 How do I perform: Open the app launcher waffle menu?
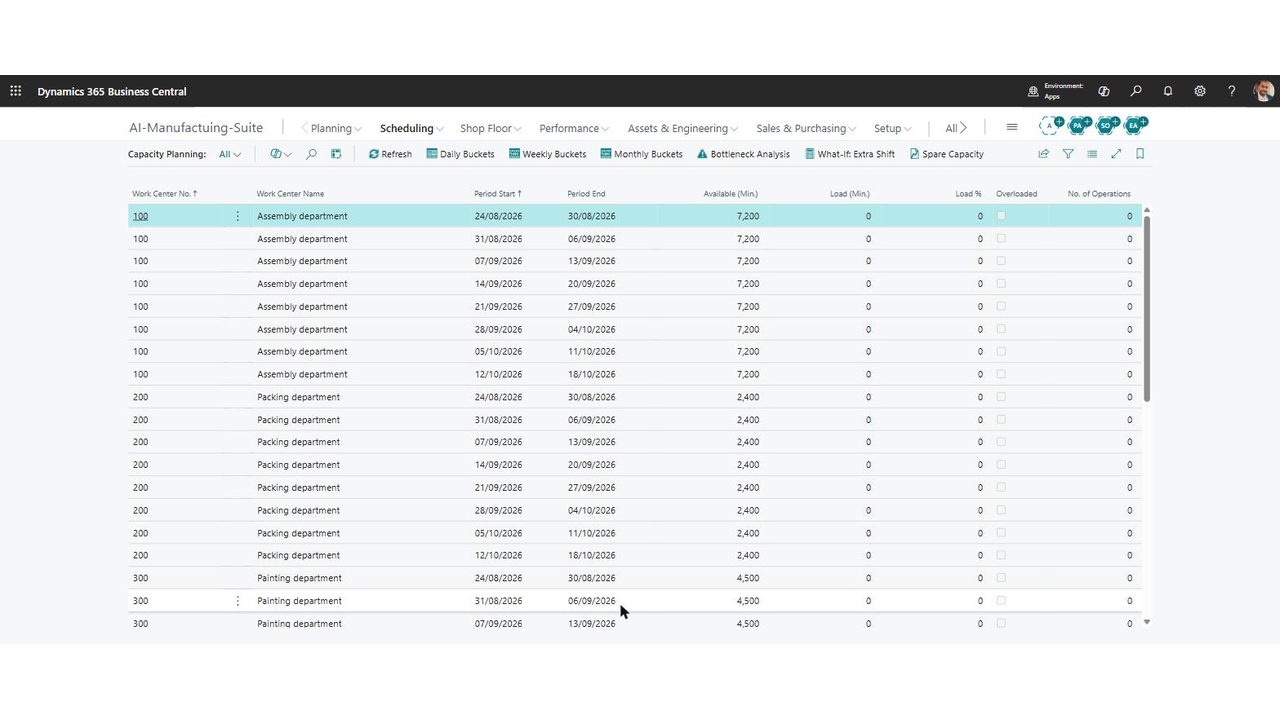click(16, 91)
